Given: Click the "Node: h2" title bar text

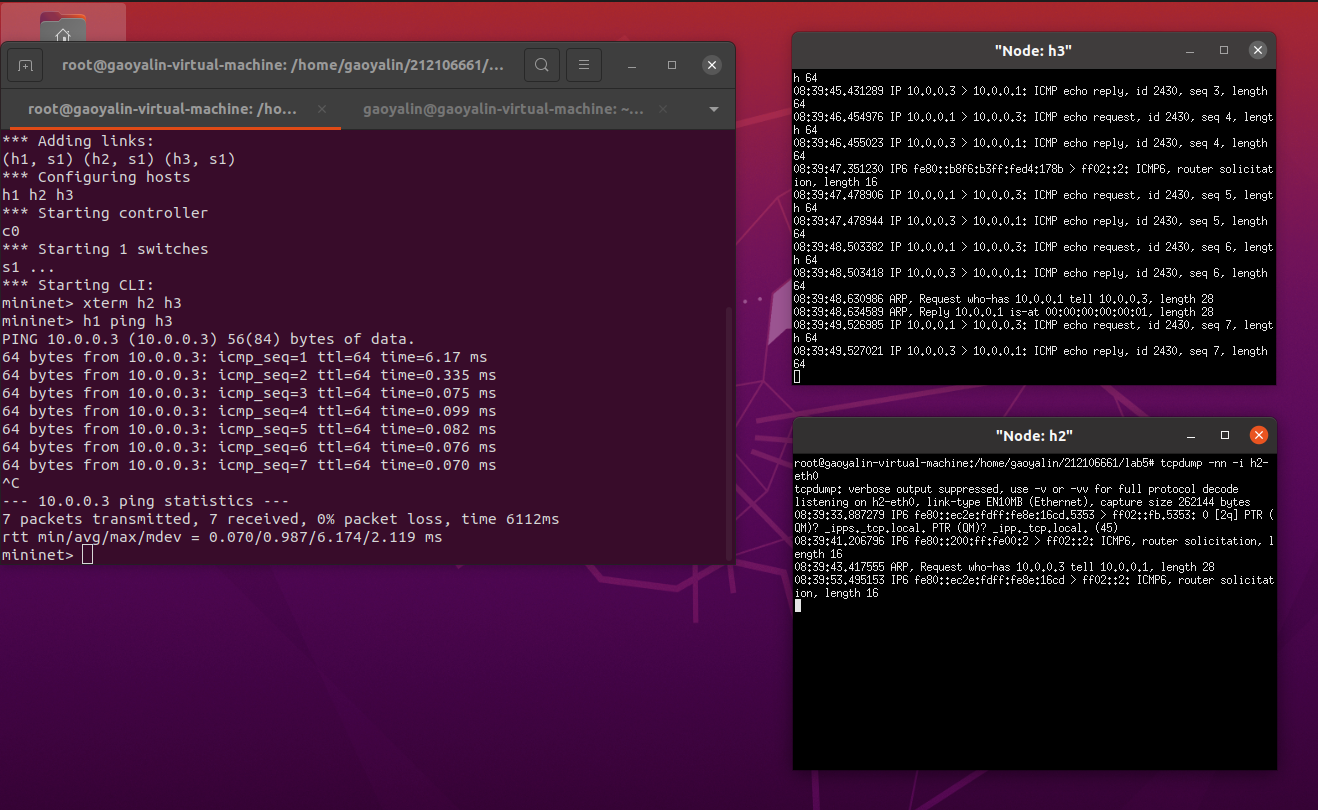Looking at the screenshot, I should 1034,435.
